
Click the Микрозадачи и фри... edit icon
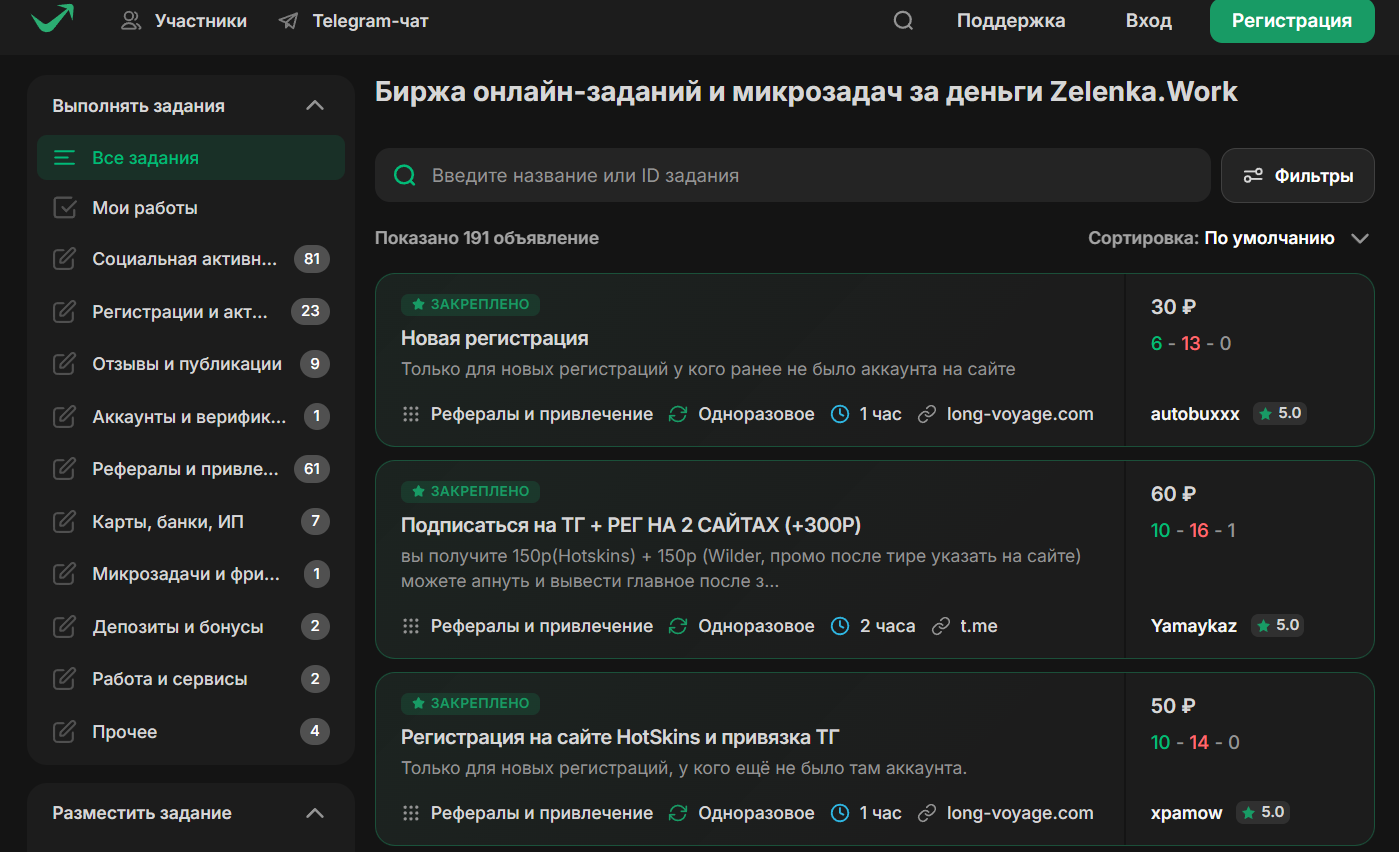point(65,574)
